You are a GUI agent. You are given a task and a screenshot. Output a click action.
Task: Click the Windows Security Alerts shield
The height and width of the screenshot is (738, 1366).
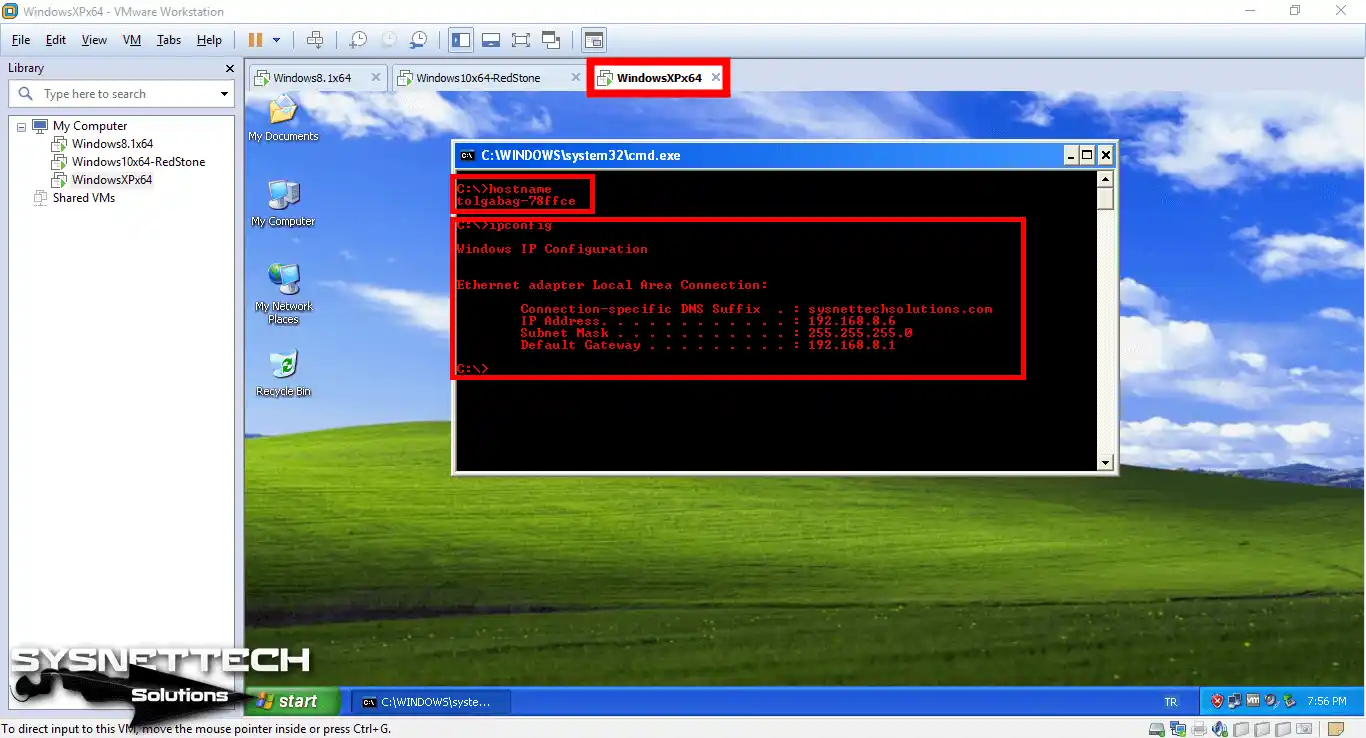click(x=1217, y=701)
